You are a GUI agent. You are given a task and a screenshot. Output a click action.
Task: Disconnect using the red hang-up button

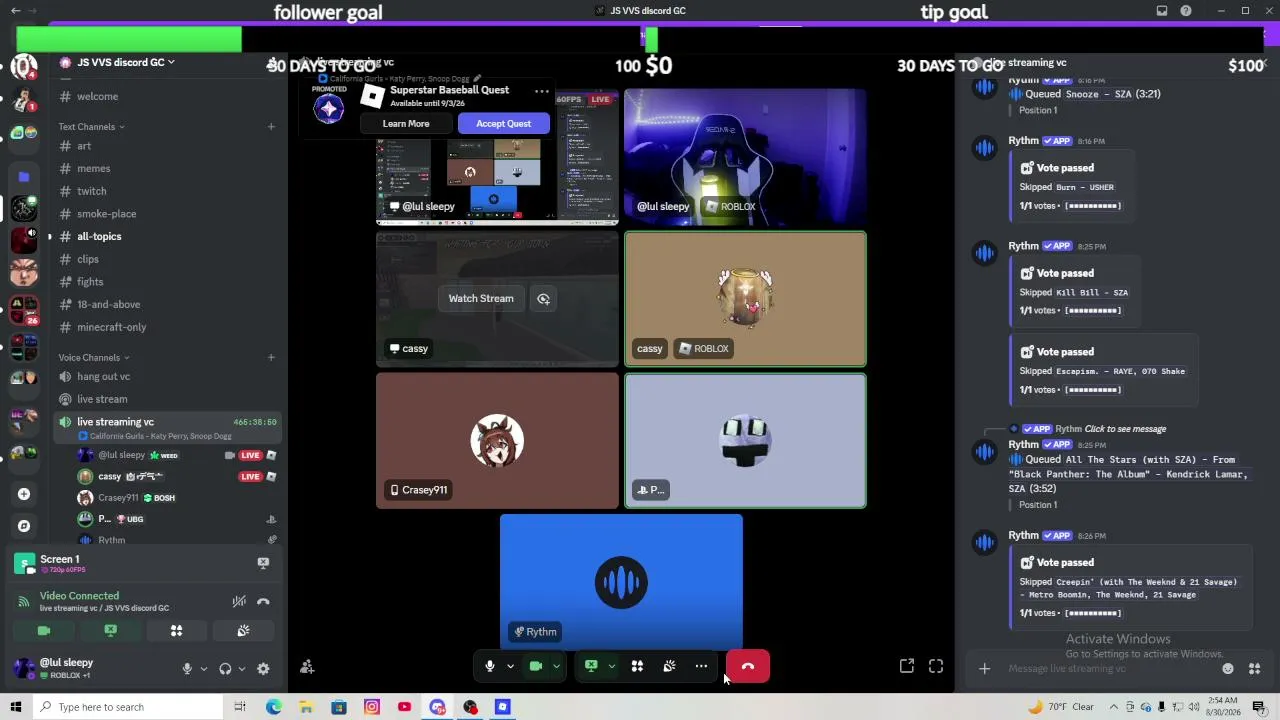(748, 666)
